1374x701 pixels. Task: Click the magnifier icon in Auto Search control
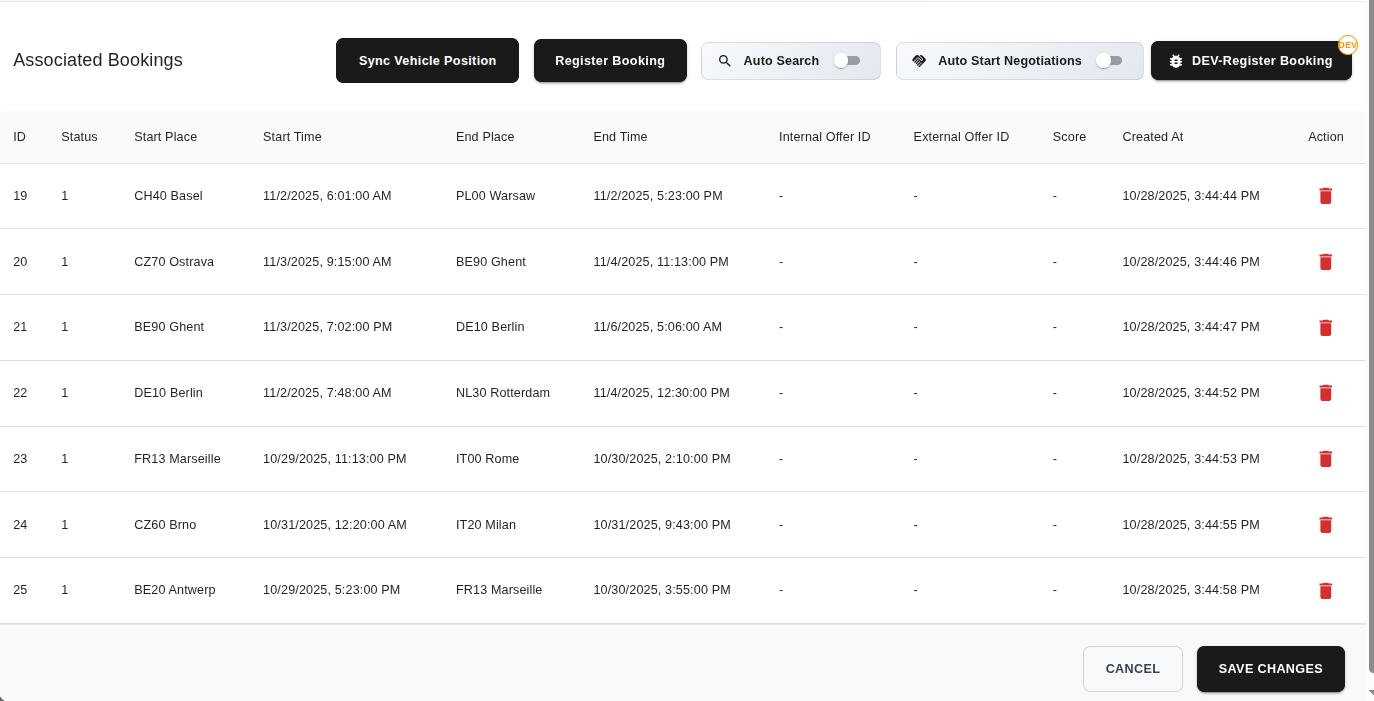coord(725,60)
